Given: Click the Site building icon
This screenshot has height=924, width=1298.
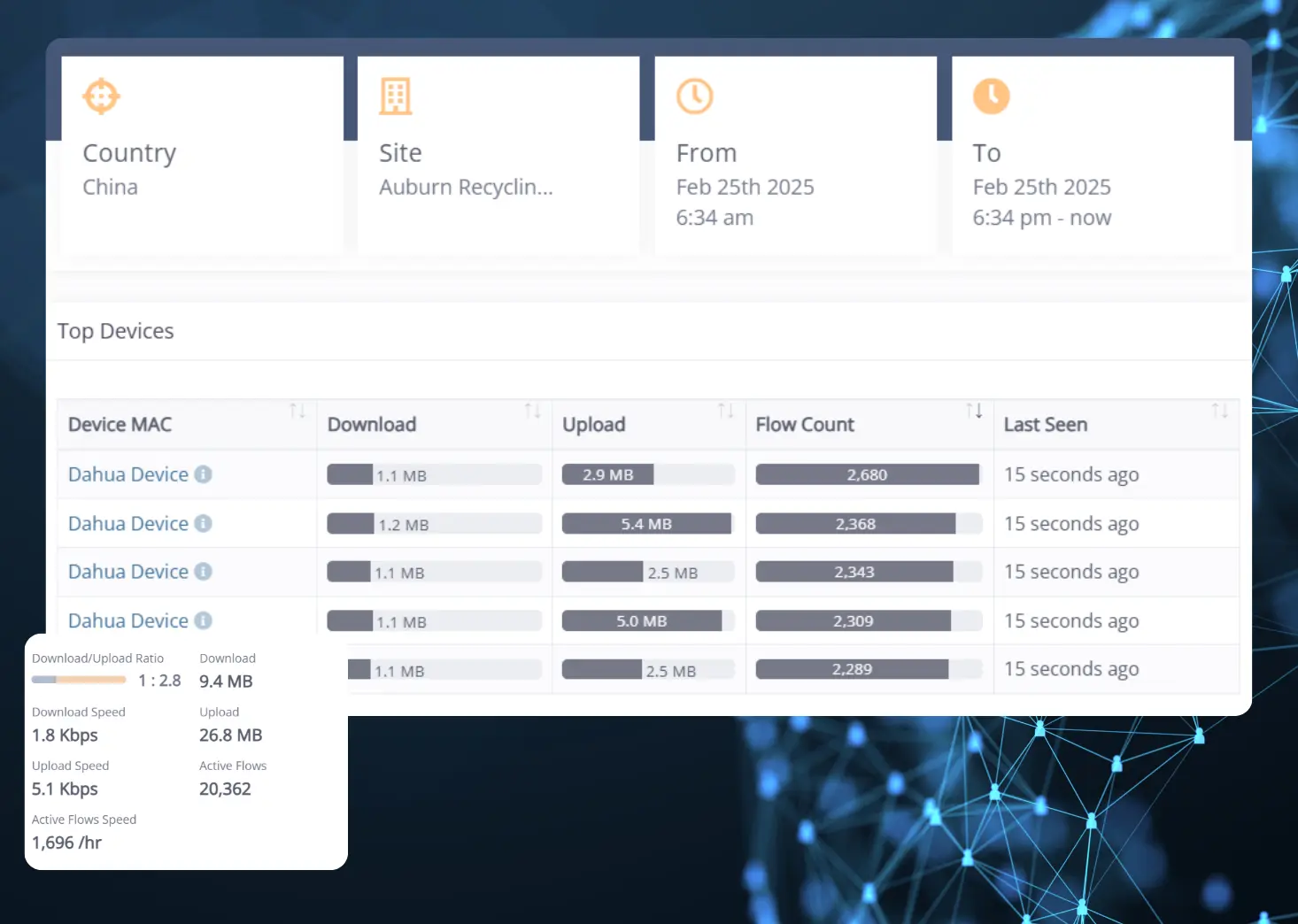Looking at the screenshot, I should coord(396,96).
